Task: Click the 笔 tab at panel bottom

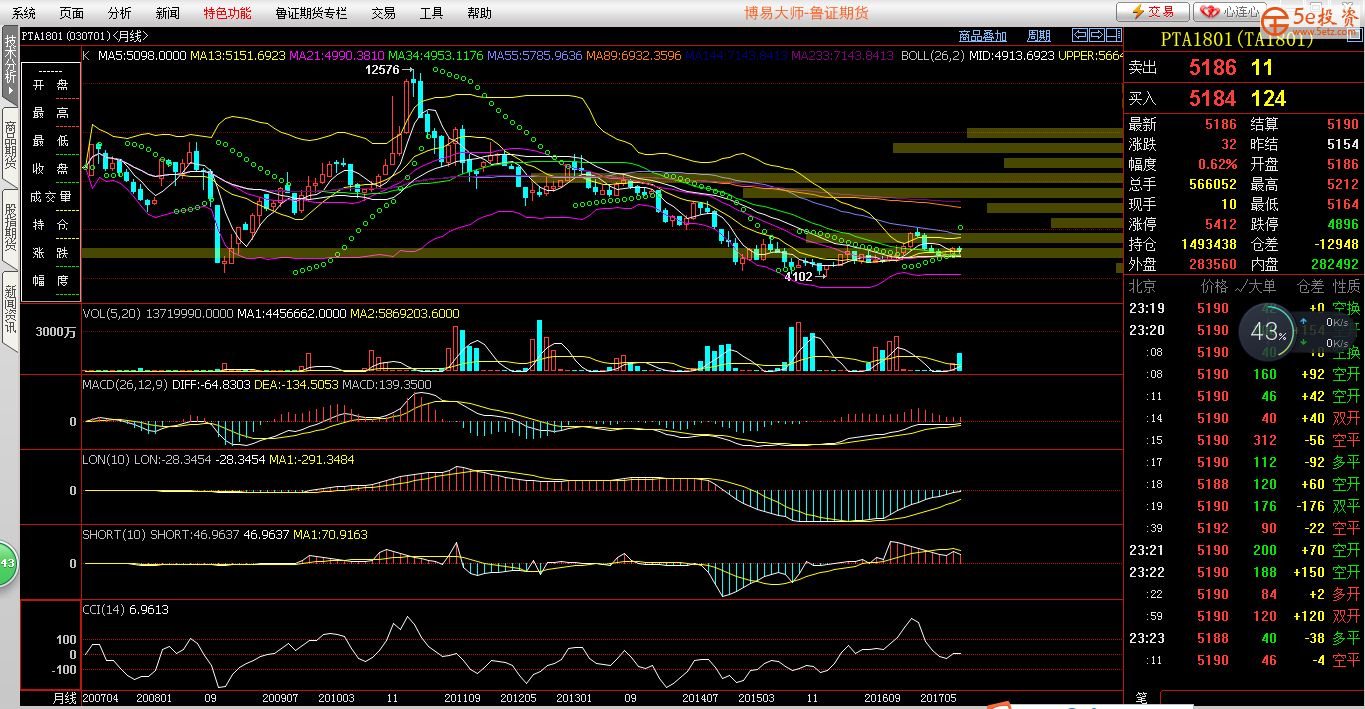Action: tap(1141, 698)
